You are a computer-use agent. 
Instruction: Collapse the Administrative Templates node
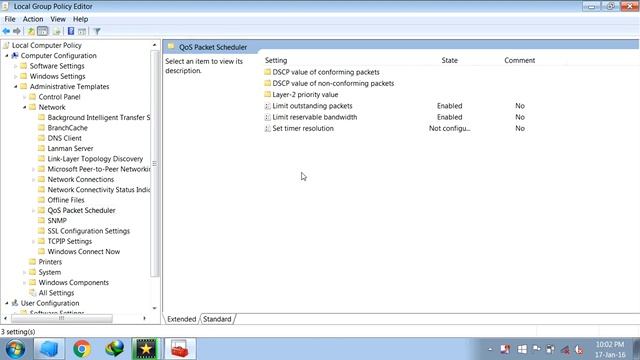tap(16, 87)
